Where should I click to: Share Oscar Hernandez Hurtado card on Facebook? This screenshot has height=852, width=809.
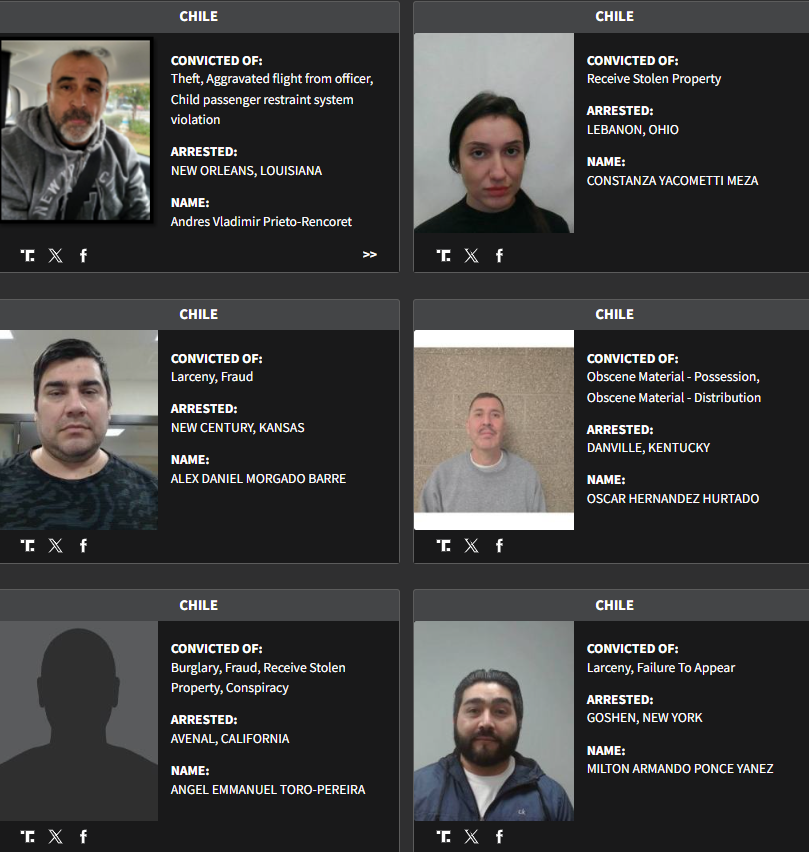click(499, 546)
